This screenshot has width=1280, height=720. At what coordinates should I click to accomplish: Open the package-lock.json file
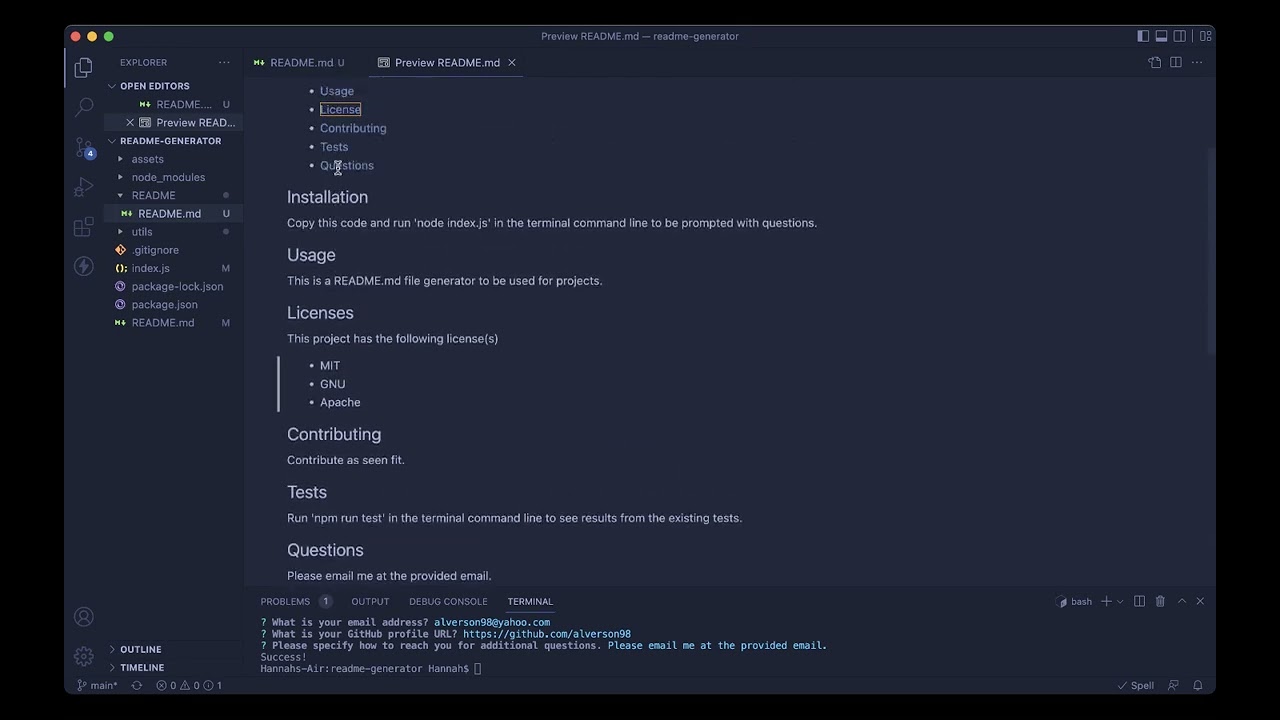pos(177,286)
